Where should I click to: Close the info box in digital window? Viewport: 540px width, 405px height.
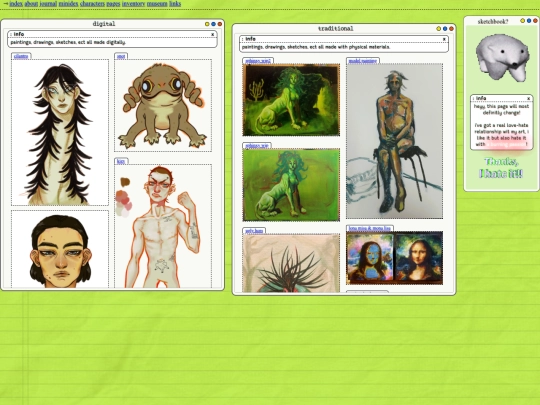(212, 34)
